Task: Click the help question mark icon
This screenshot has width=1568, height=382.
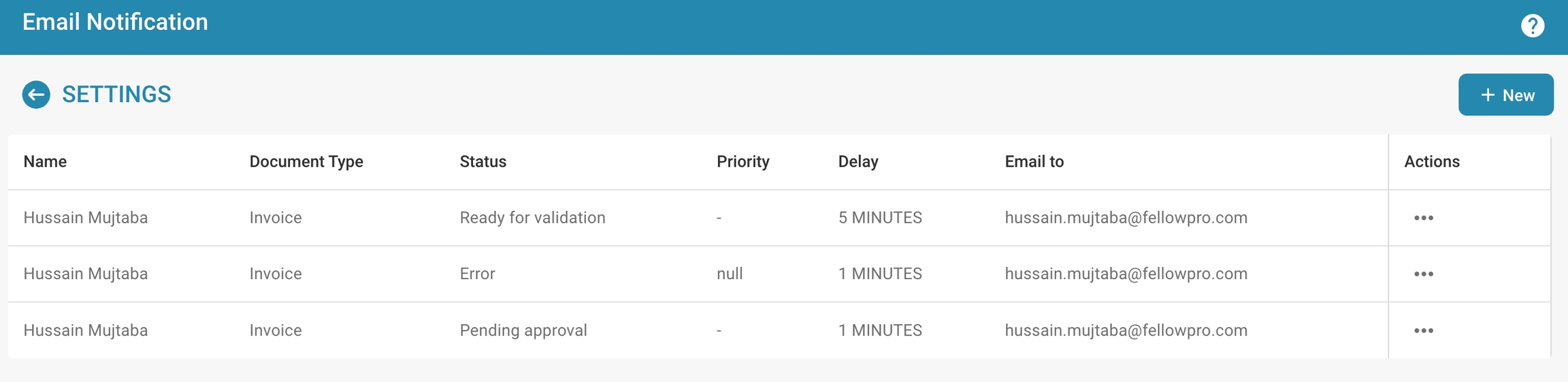Action: point(1533,26)
